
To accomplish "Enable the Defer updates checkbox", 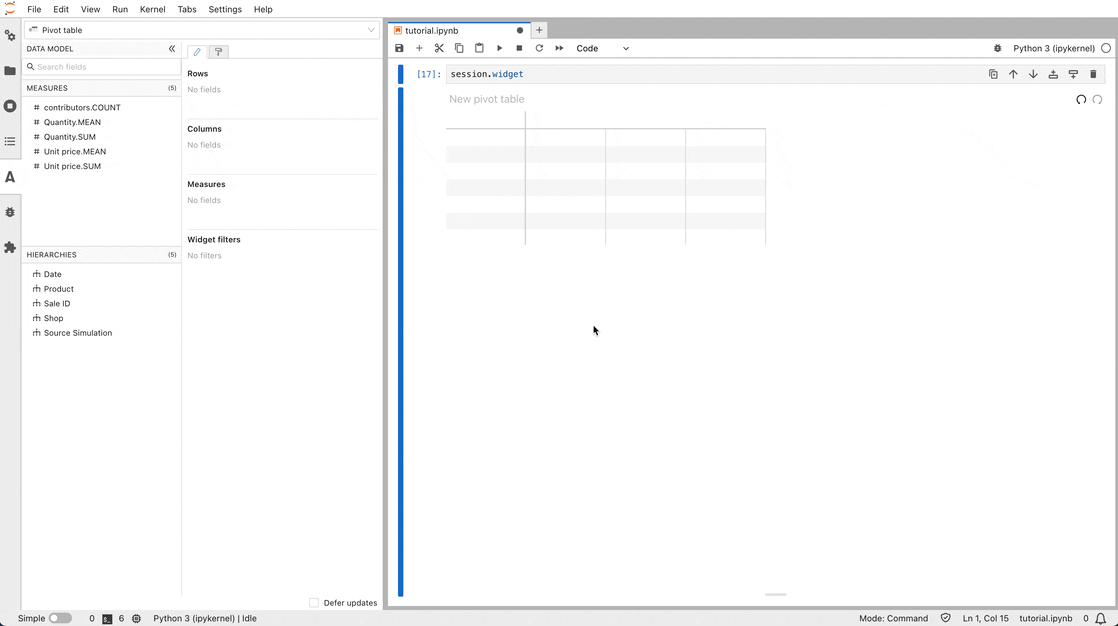I will point(313,602).
